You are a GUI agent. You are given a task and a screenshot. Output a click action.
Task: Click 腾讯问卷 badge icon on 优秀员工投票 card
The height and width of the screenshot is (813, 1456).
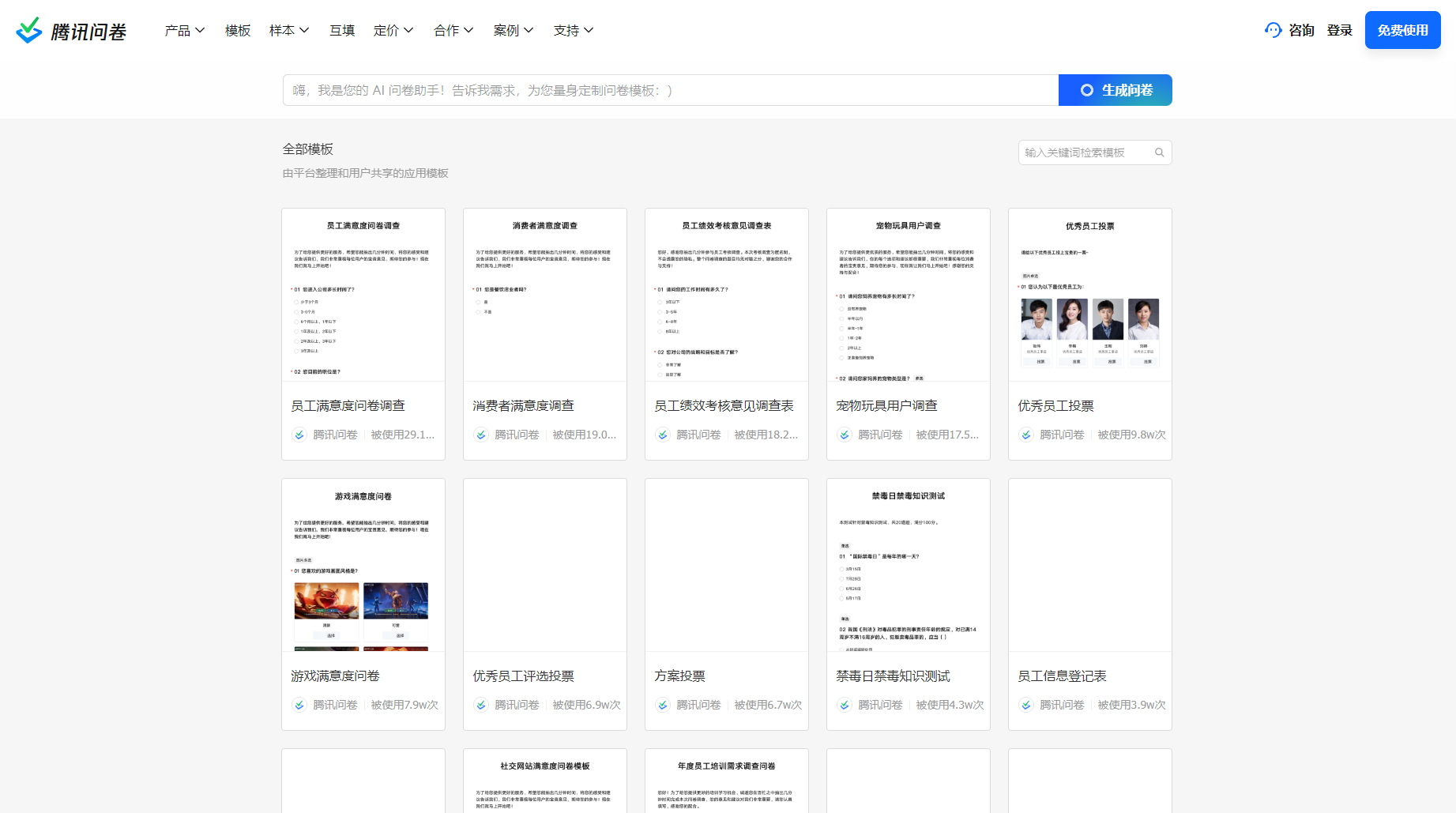pyautogui.click(x=1025, y=434)
